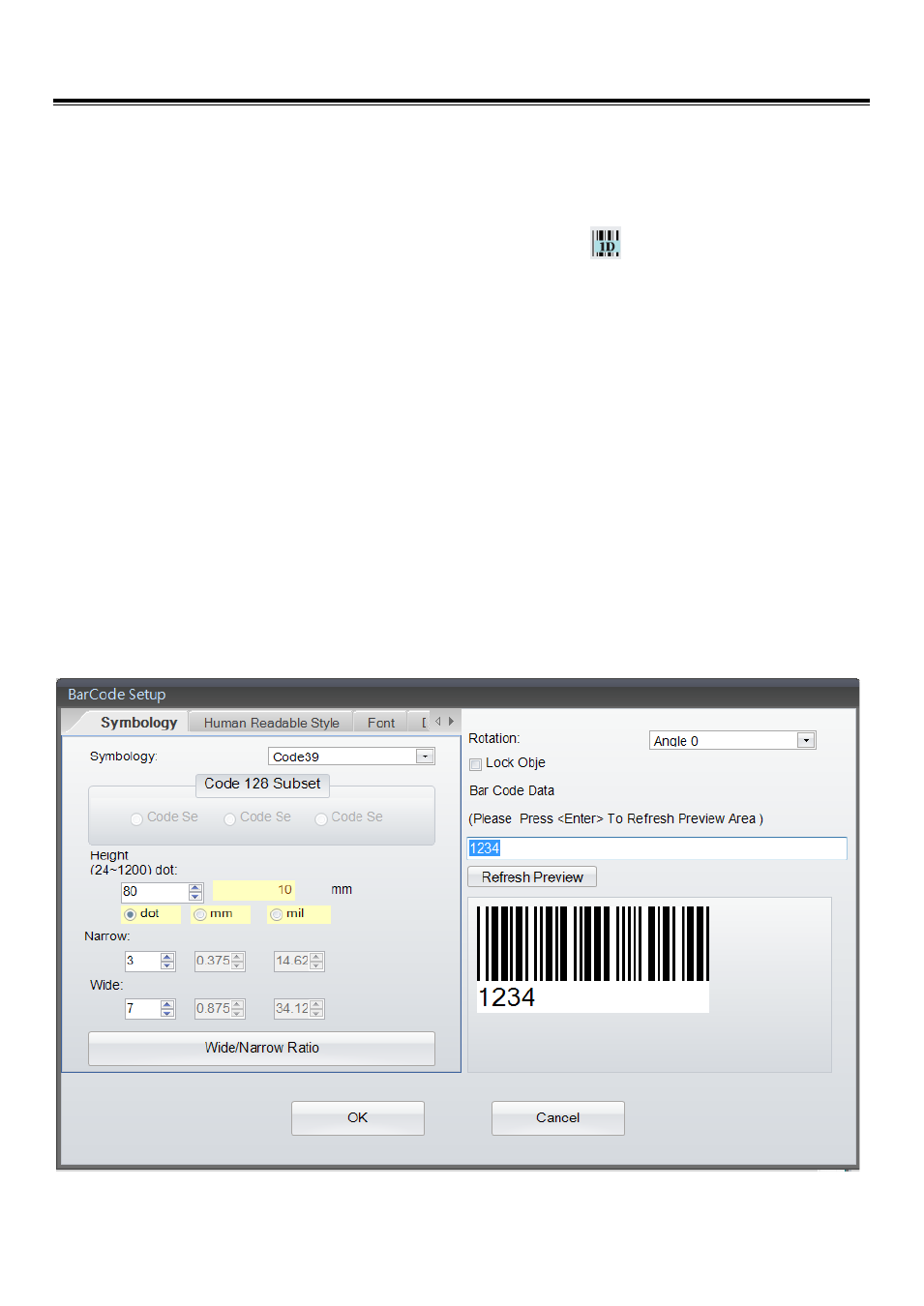Click the BarCode Setup title text

pos(117,695)
